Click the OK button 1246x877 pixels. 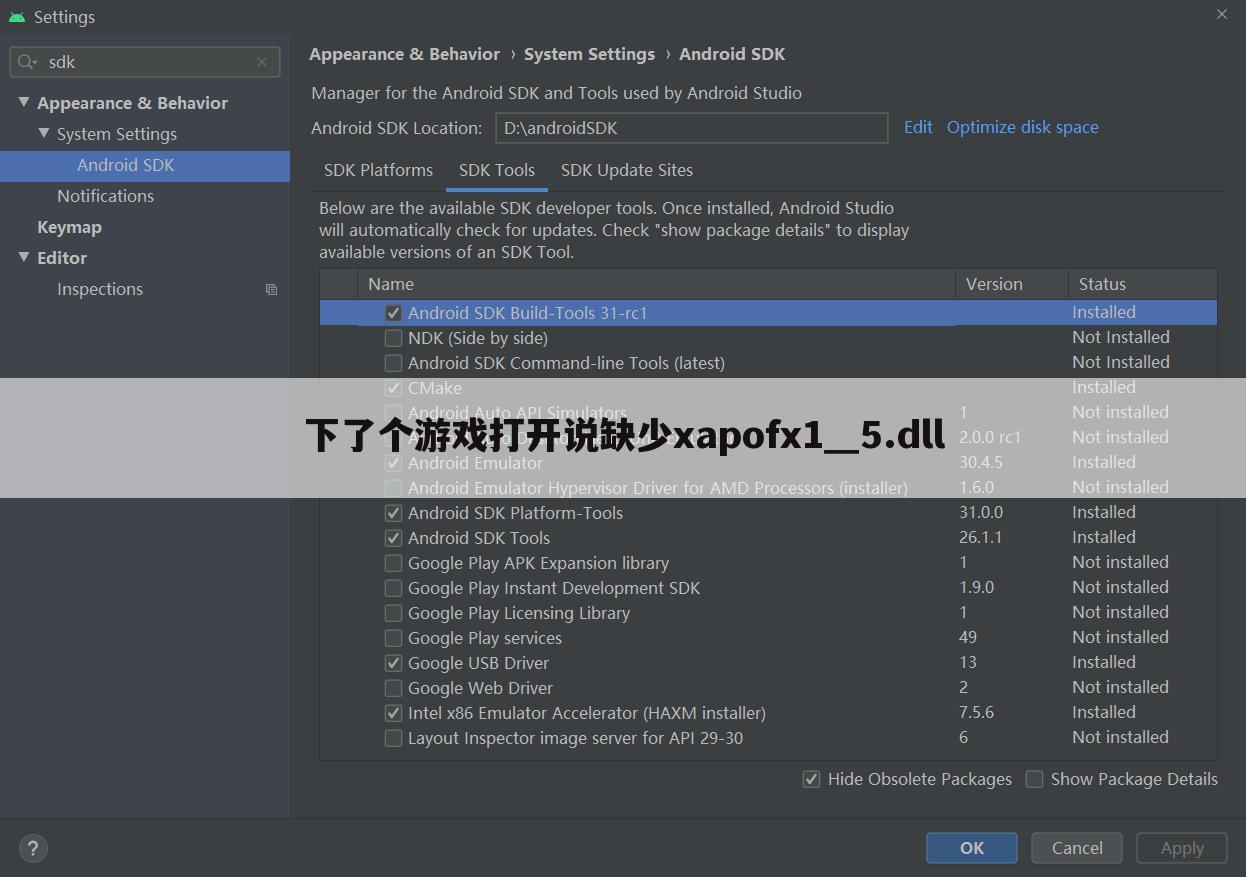click(x=972, y=848)
